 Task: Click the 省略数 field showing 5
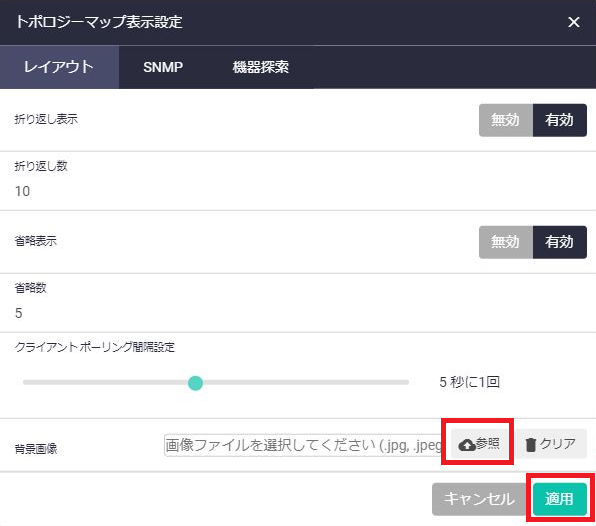tap(298, 313)
